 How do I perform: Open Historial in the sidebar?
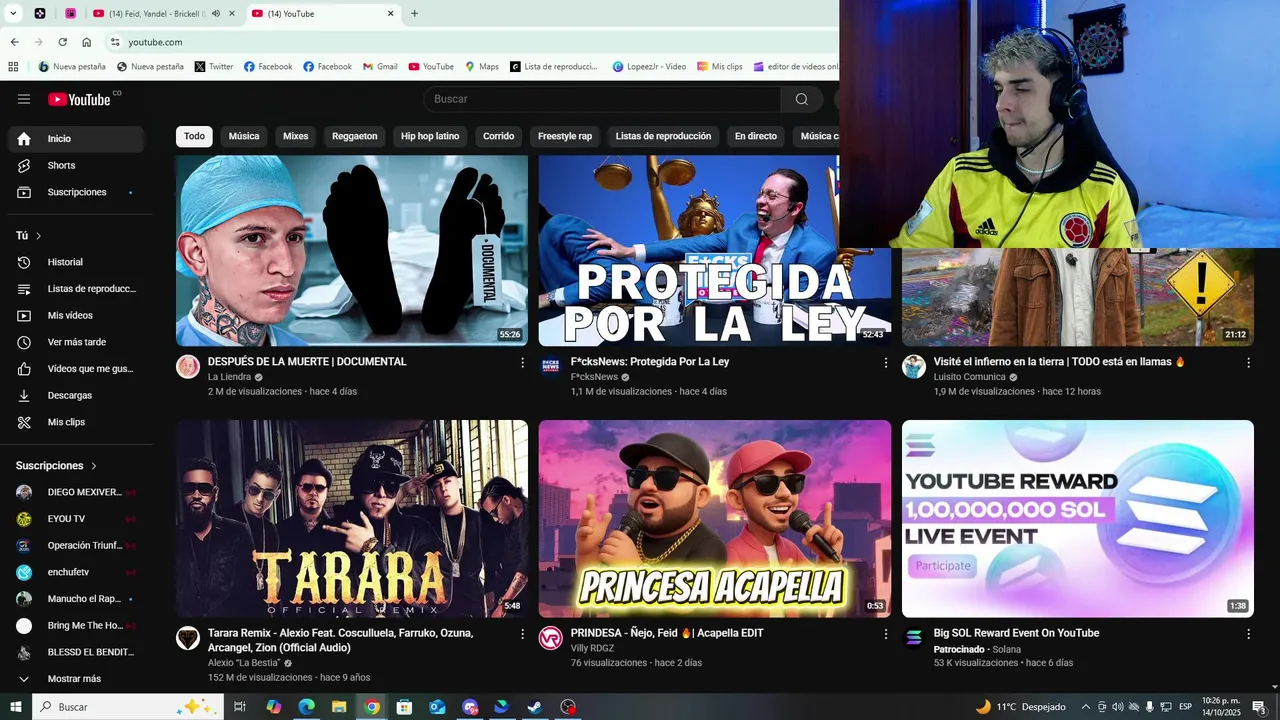point(76,262)
